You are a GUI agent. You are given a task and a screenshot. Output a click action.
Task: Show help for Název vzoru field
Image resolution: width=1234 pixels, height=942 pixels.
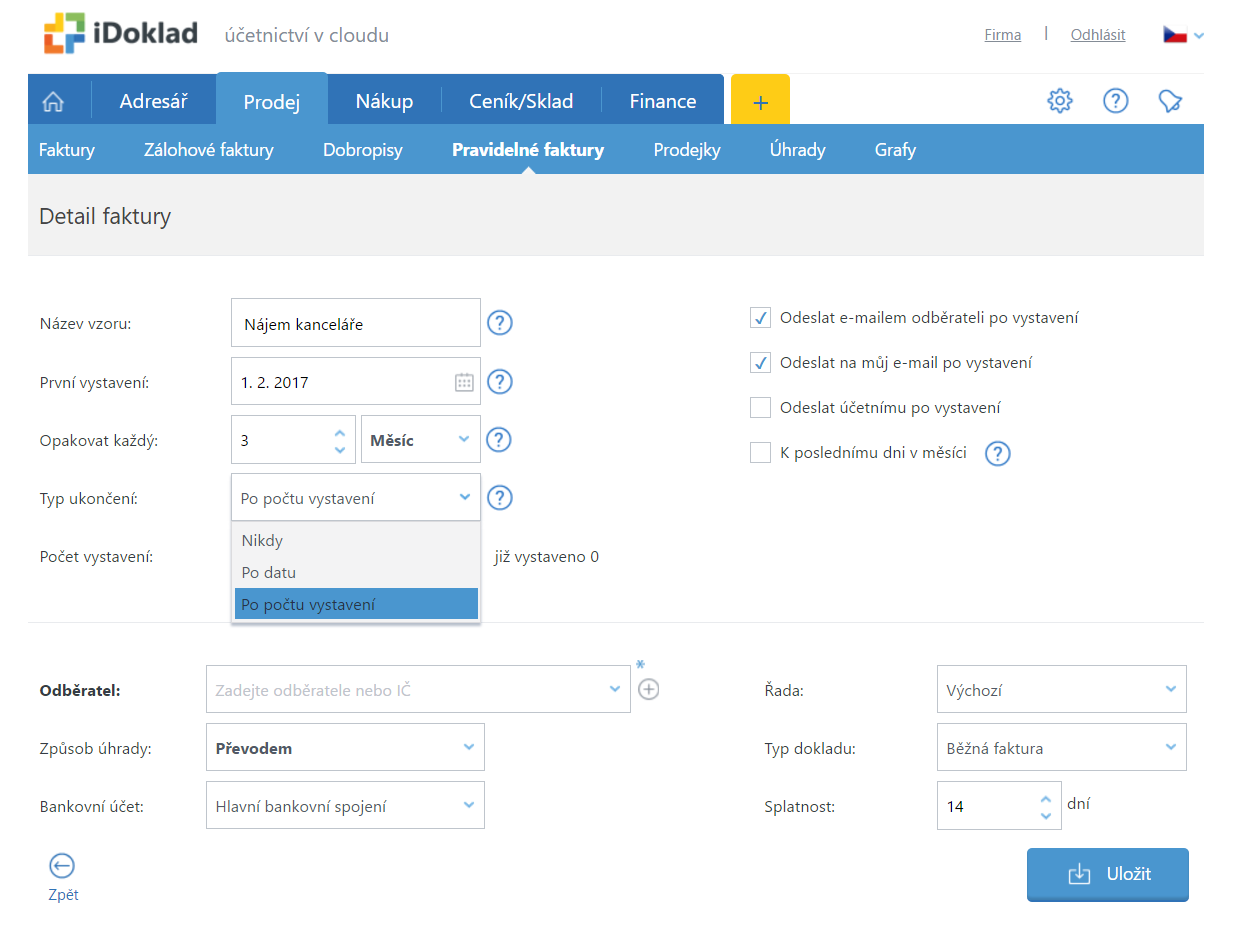coord(500,323)
